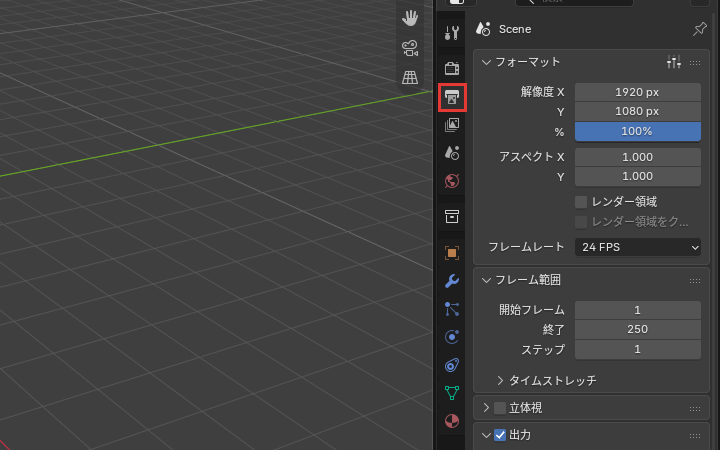Open the Object Constraints tab
Image resolution: width=720 pixels, height=450 pixels.
tap(452, 365)
